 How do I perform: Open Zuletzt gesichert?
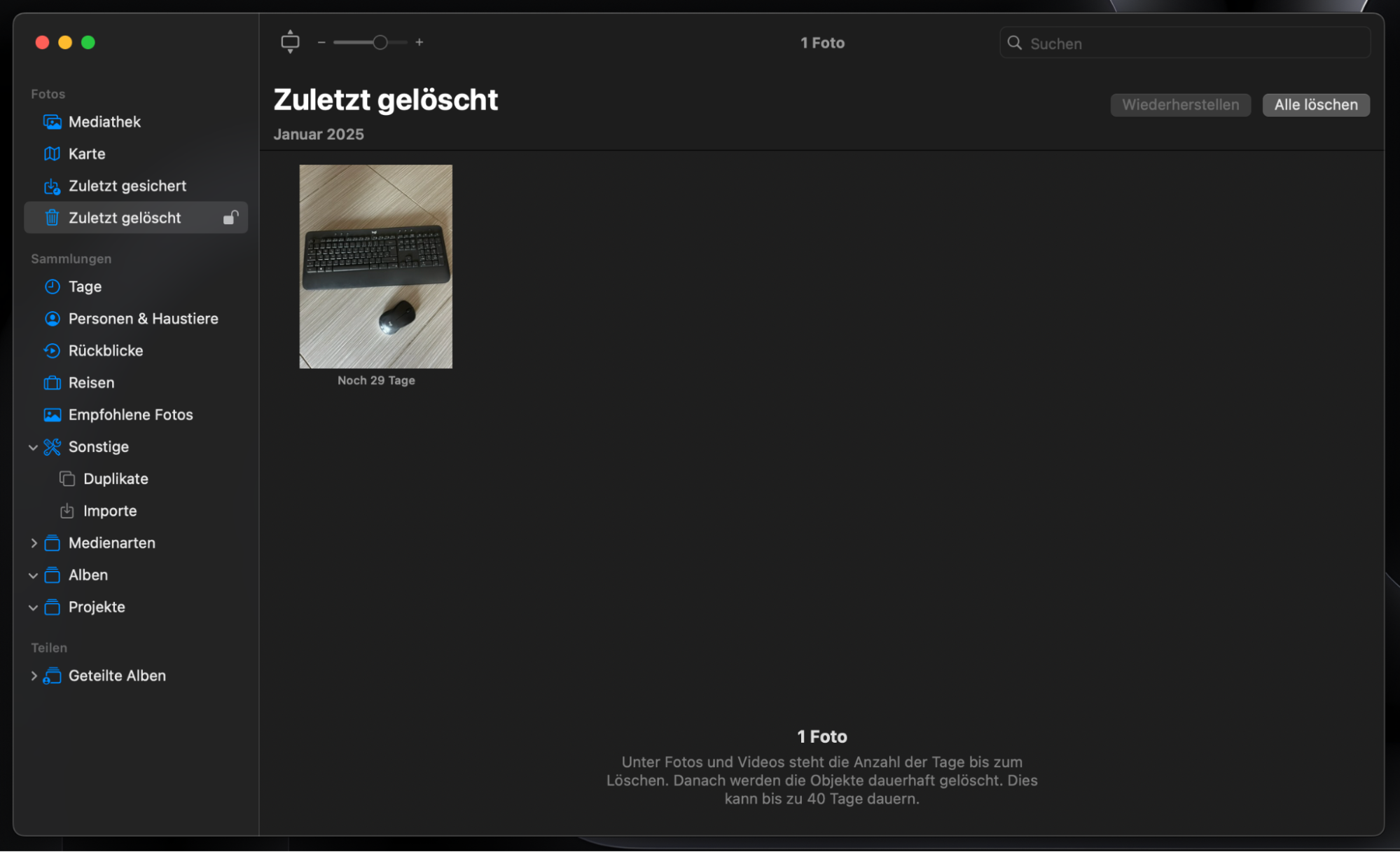127,186
